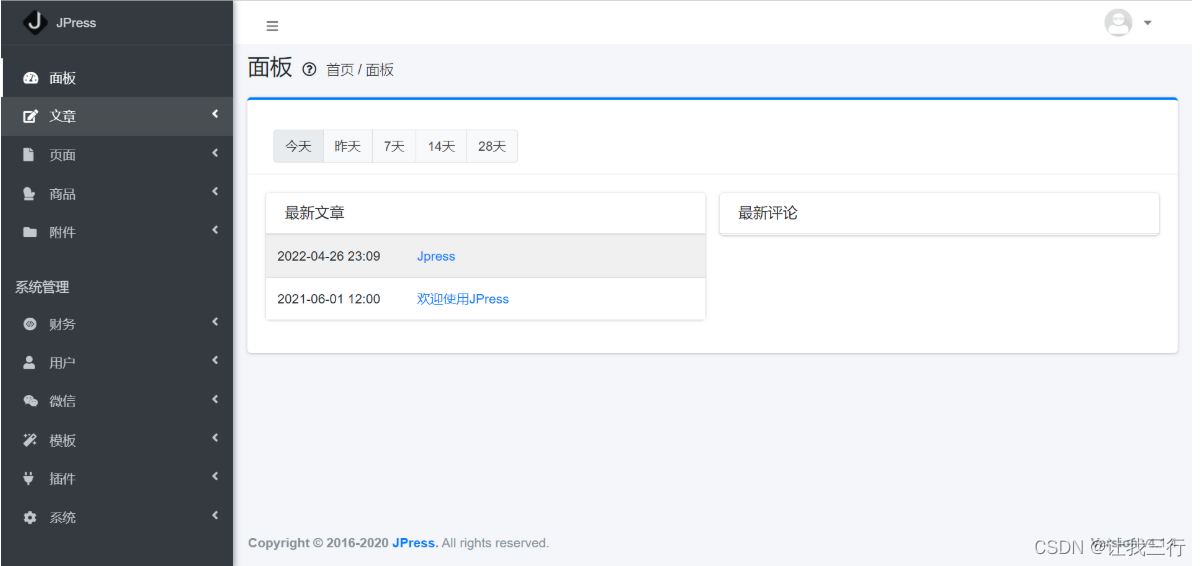Click the 微信 chat bubbles icon
The width and height of the screenshot is (1201, 566).
(x=30, y=401)
